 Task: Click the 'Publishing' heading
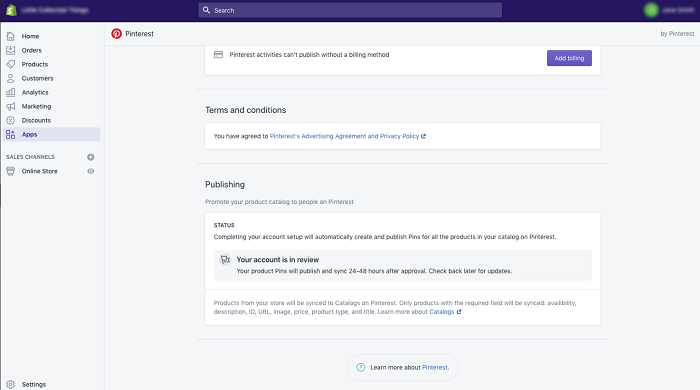(225, 184)
